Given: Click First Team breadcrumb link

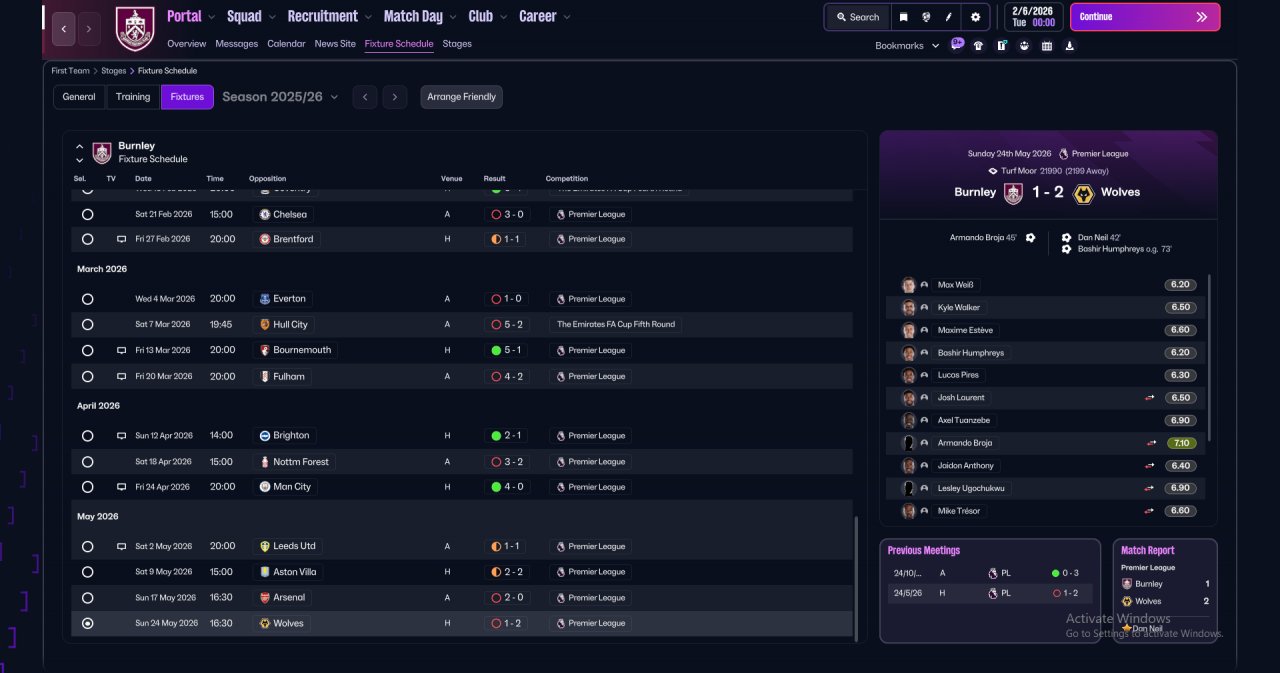Looking at the screenshot, I should (71, 71).
